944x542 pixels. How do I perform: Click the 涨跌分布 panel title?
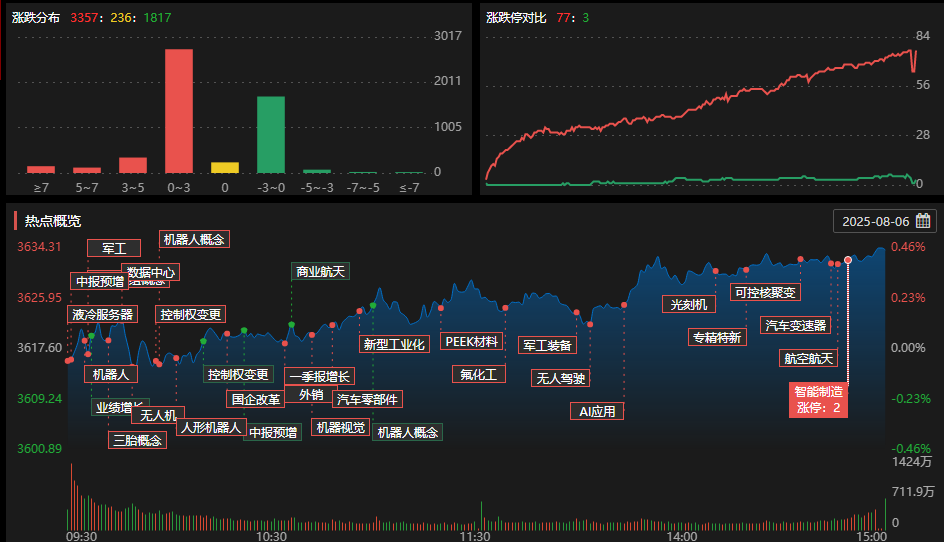point(36,17)
